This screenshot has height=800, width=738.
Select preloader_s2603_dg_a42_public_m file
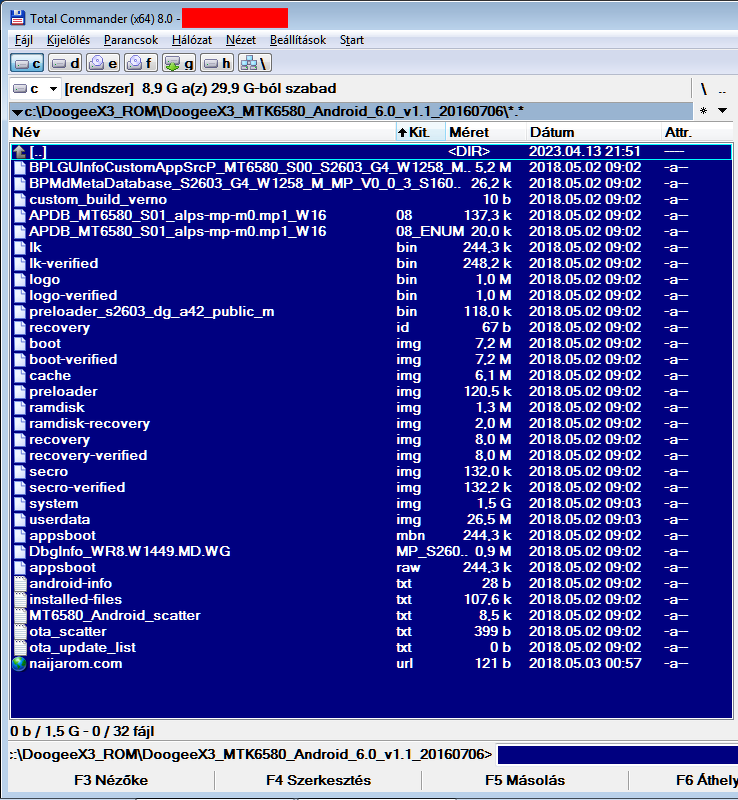pos(372,311)
